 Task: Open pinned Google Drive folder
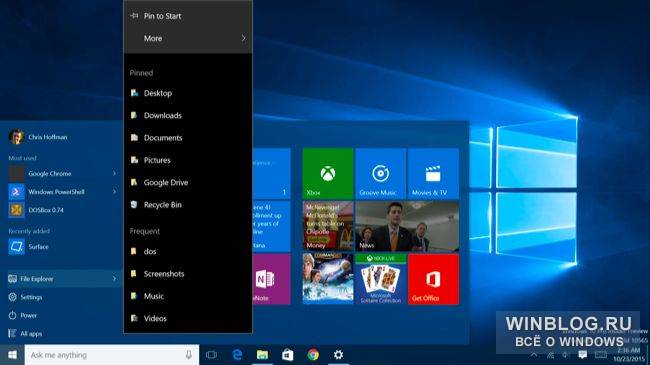tap(188, 182)
